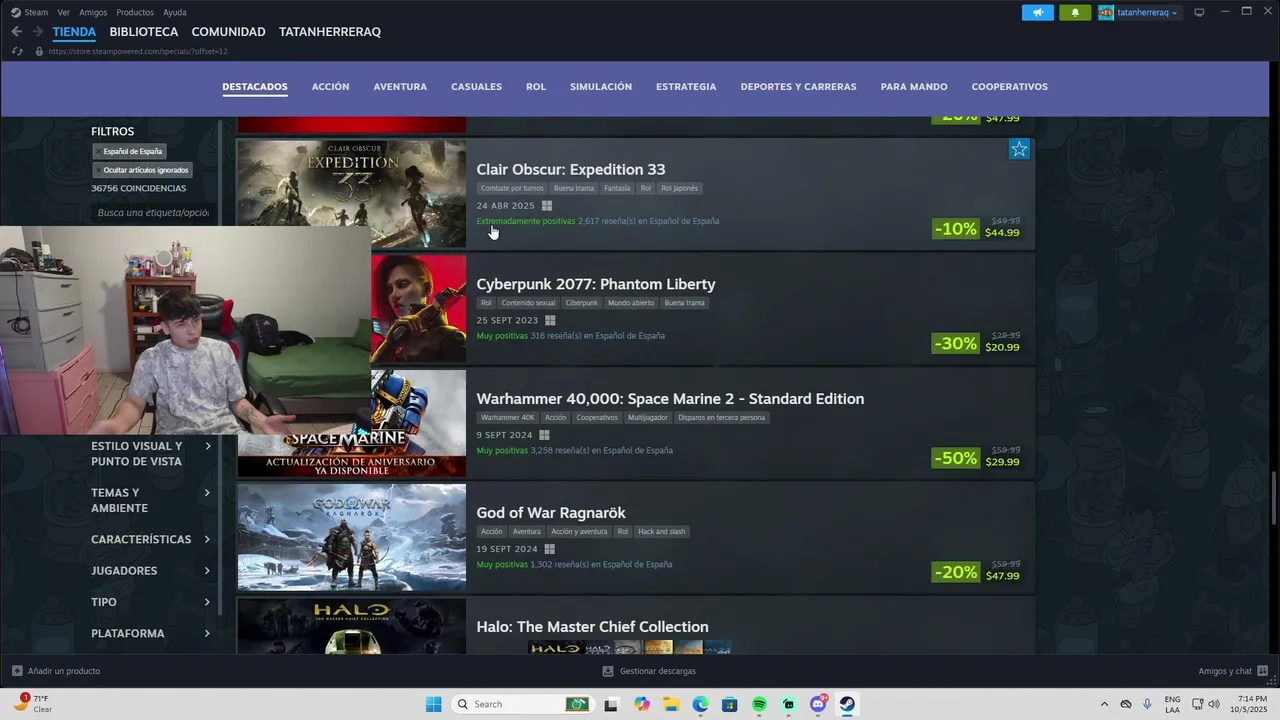Remove the Español de España filter
The width and height of the screenshot is (1280, 720).
pos(132,152)
